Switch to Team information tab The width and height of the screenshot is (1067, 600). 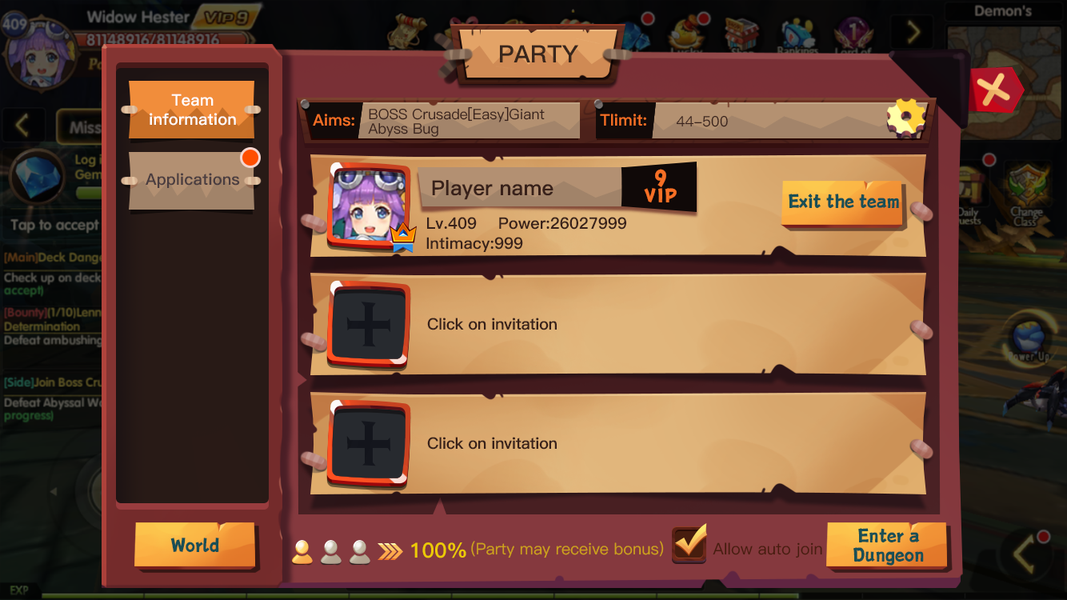click(192, 110)
